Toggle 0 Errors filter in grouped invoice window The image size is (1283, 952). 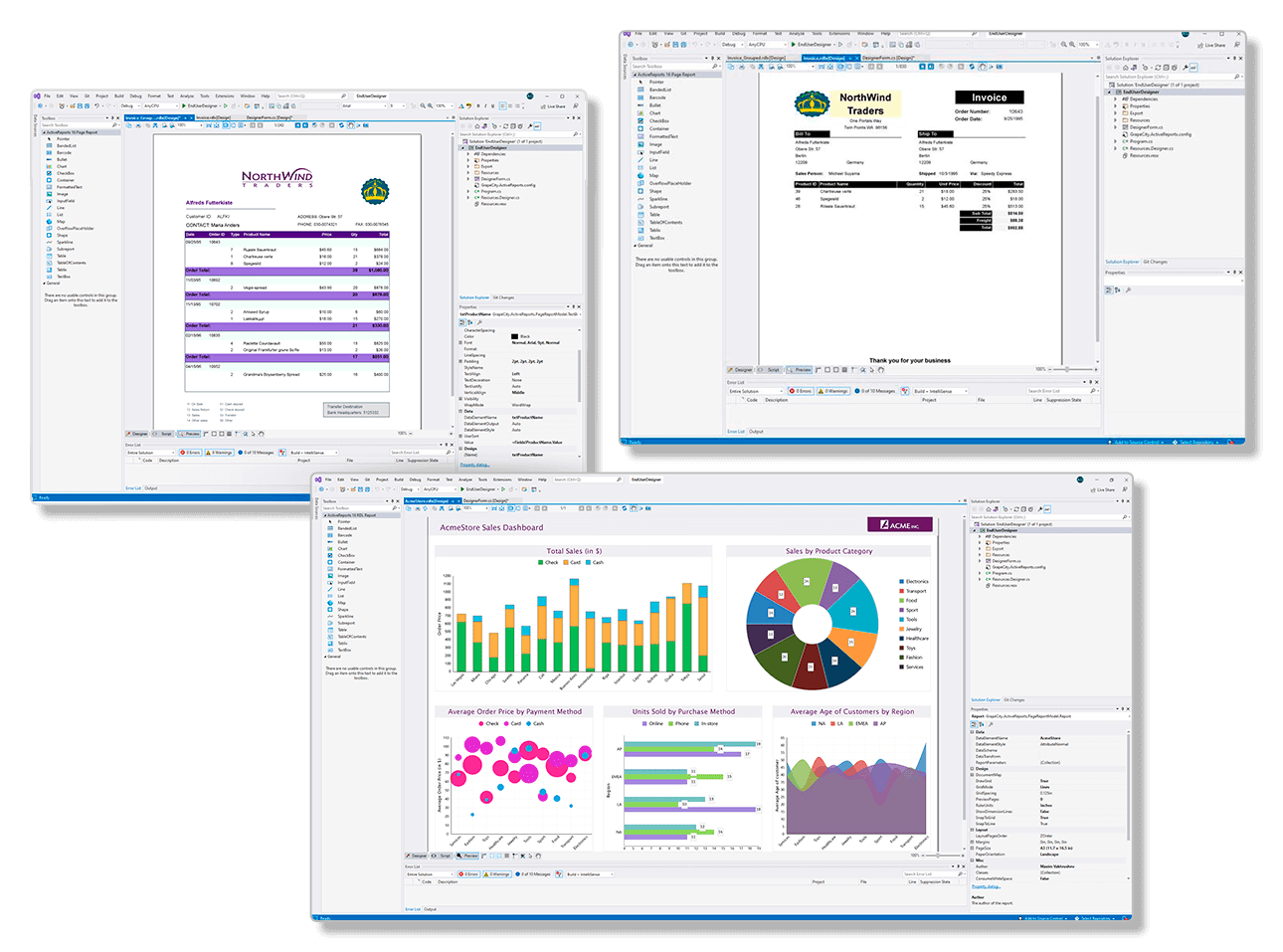point(190,453)
